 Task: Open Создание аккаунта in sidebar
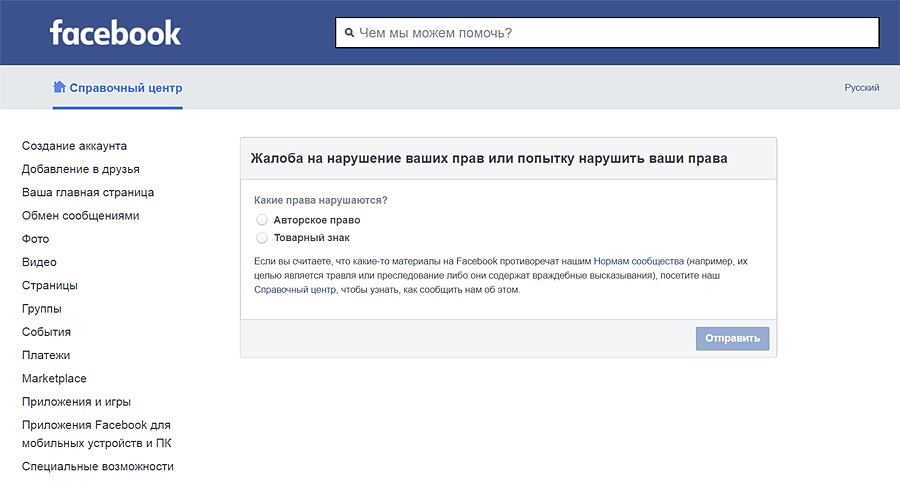pyautogui.click(x=75, y=146)
